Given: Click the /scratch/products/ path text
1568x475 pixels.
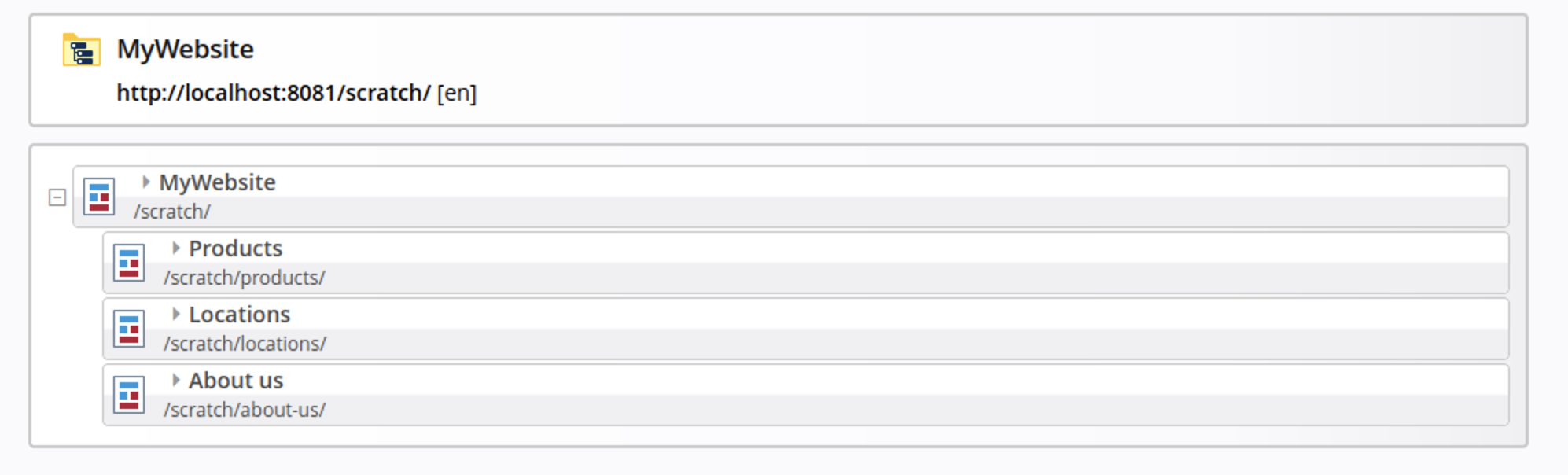Looking at the screenshot, I should pos(244,278).
